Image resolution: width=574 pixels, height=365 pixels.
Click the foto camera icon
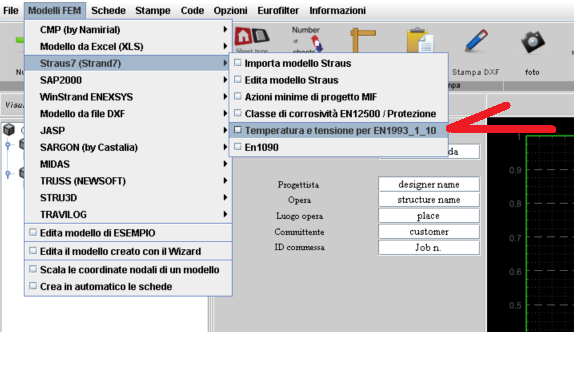pos(533,42)
